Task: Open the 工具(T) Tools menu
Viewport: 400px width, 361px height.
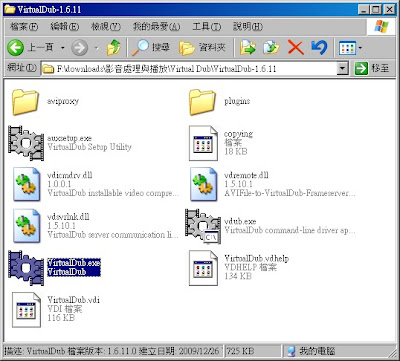Action: [207, 27]
